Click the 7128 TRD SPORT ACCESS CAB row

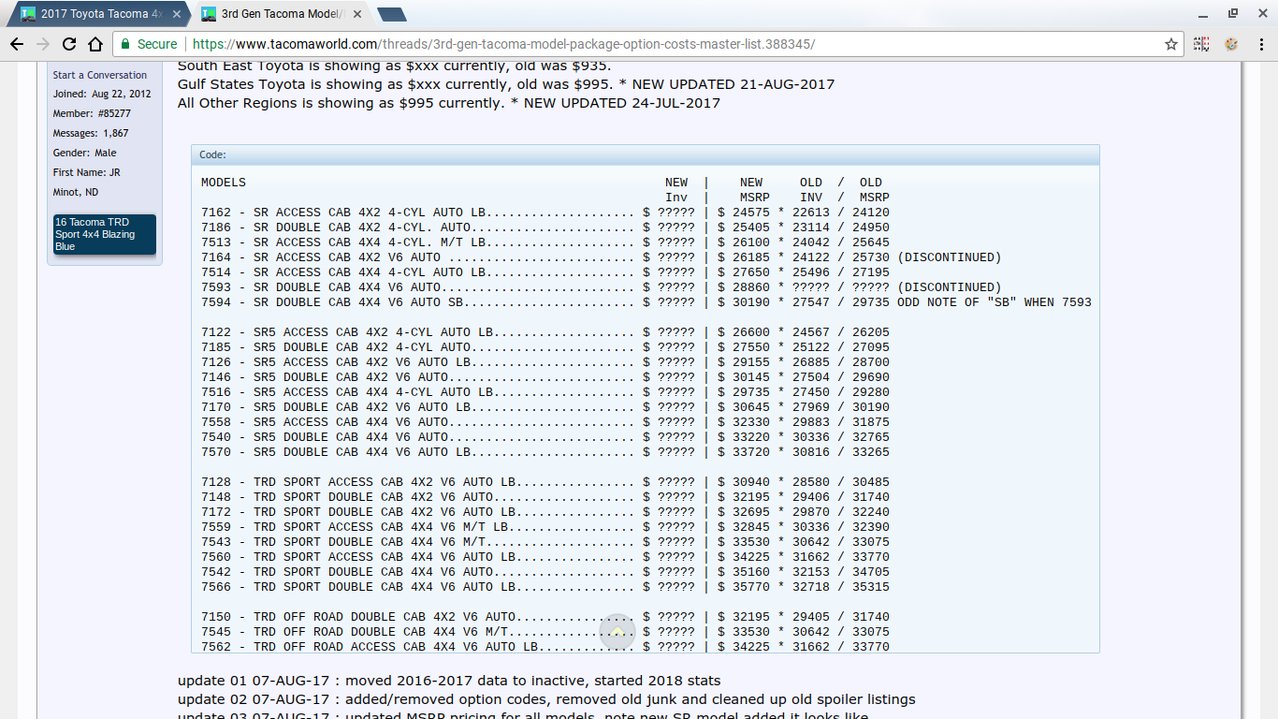[x=545, y=482]
